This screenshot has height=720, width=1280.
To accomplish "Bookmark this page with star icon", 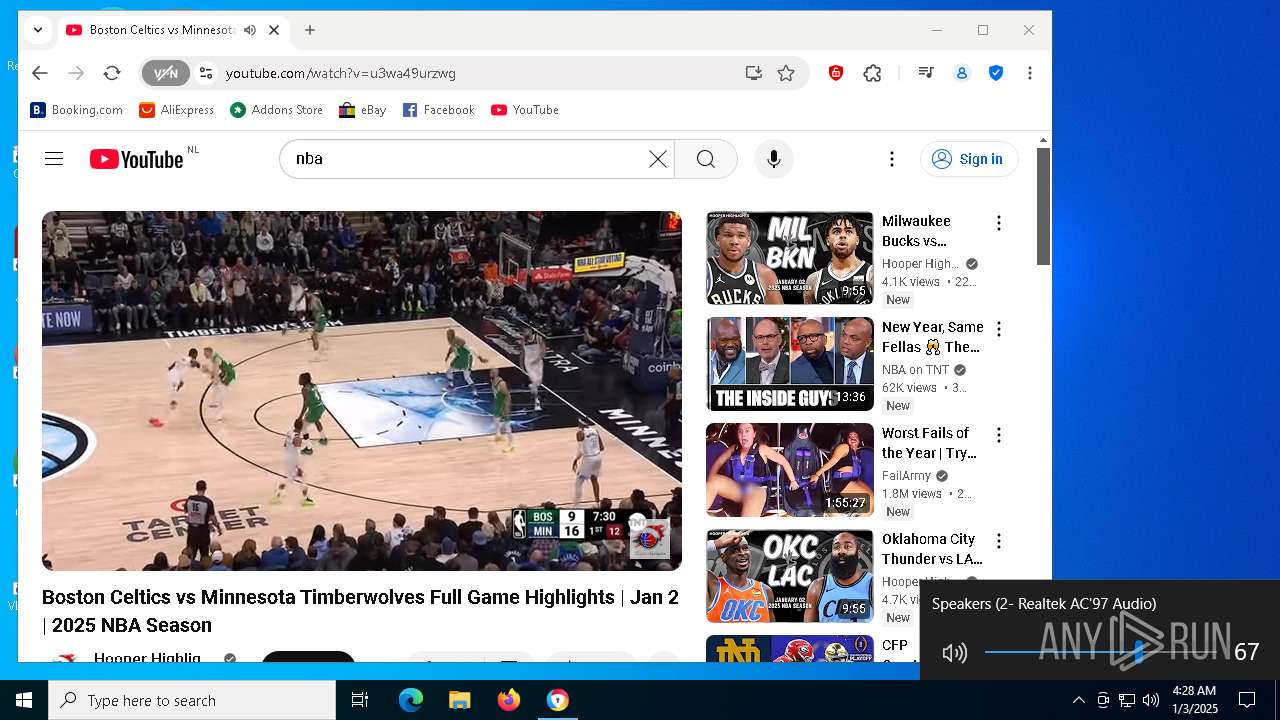I will pyautogui.click(x=787, y=73).
